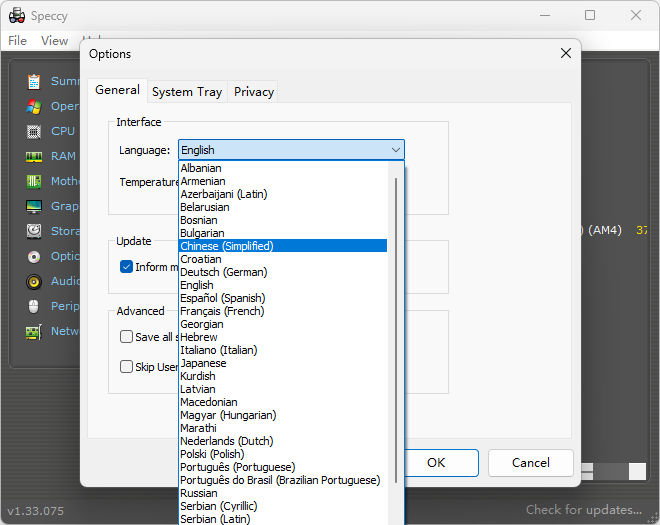Pick Japanese in the language list
The image size is (660, 525).
[x=203, y=363]
